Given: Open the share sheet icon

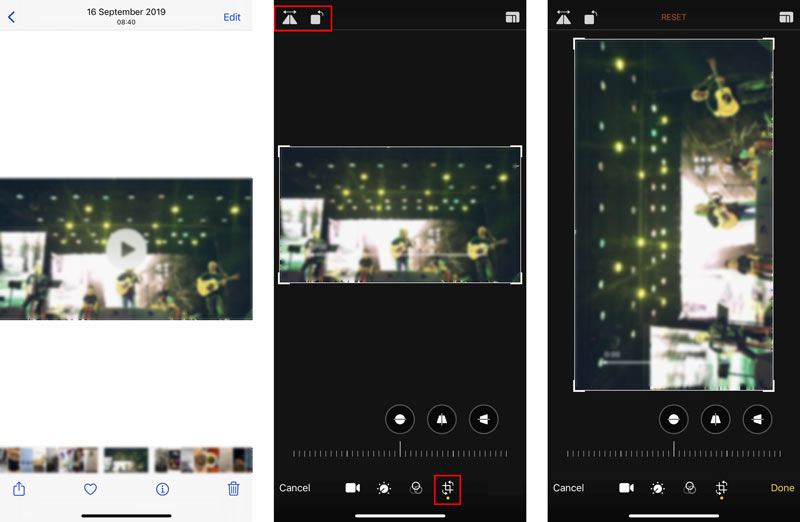Looking at the screenshot, I should 19,489.
